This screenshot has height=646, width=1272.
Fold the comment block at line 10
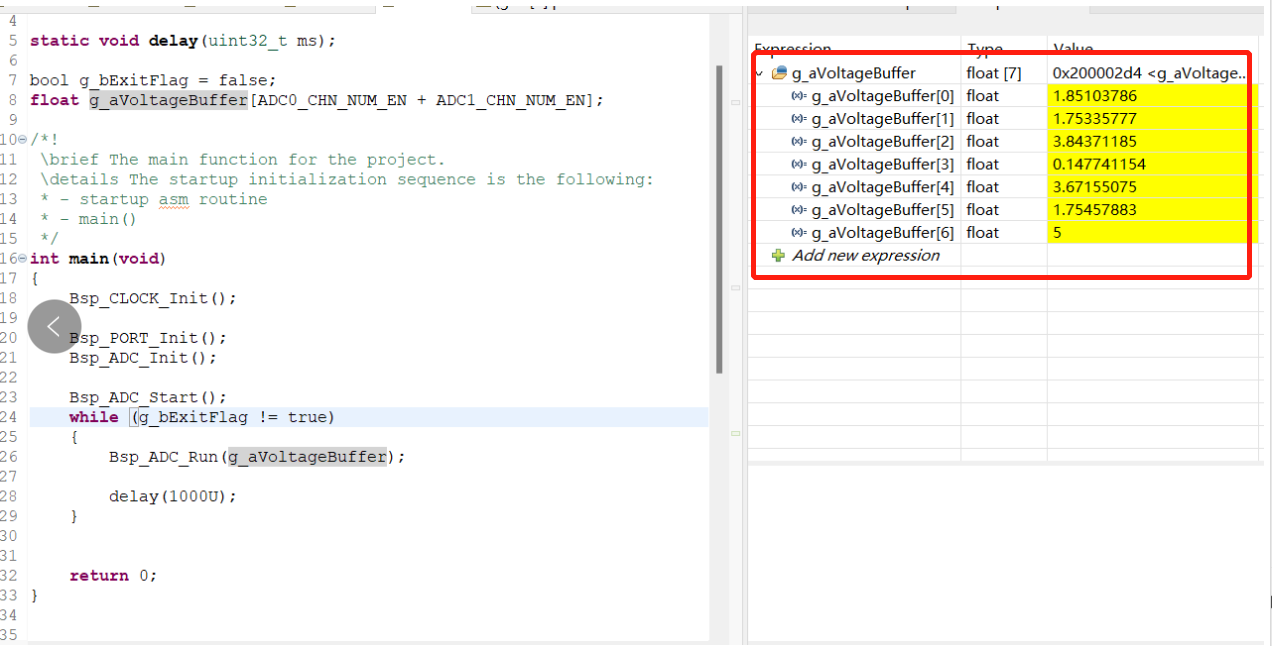[22, 140]
